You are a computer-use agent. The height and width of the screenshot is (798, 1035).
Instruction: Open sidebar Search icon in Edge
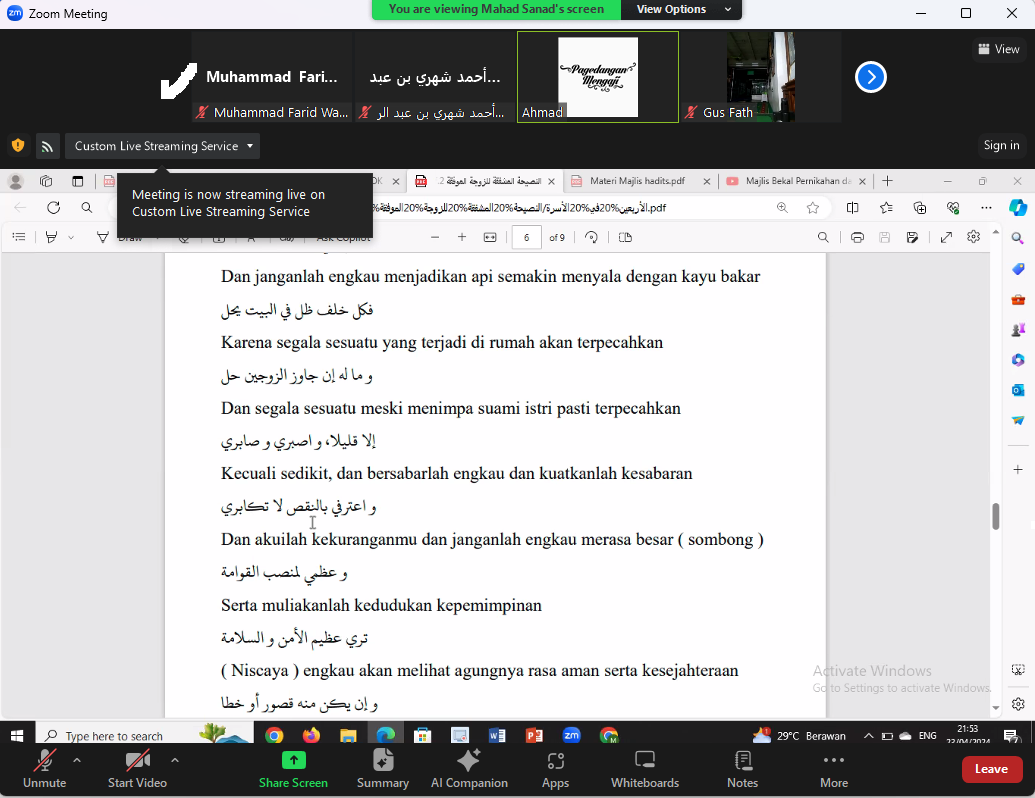[1018, 238]
